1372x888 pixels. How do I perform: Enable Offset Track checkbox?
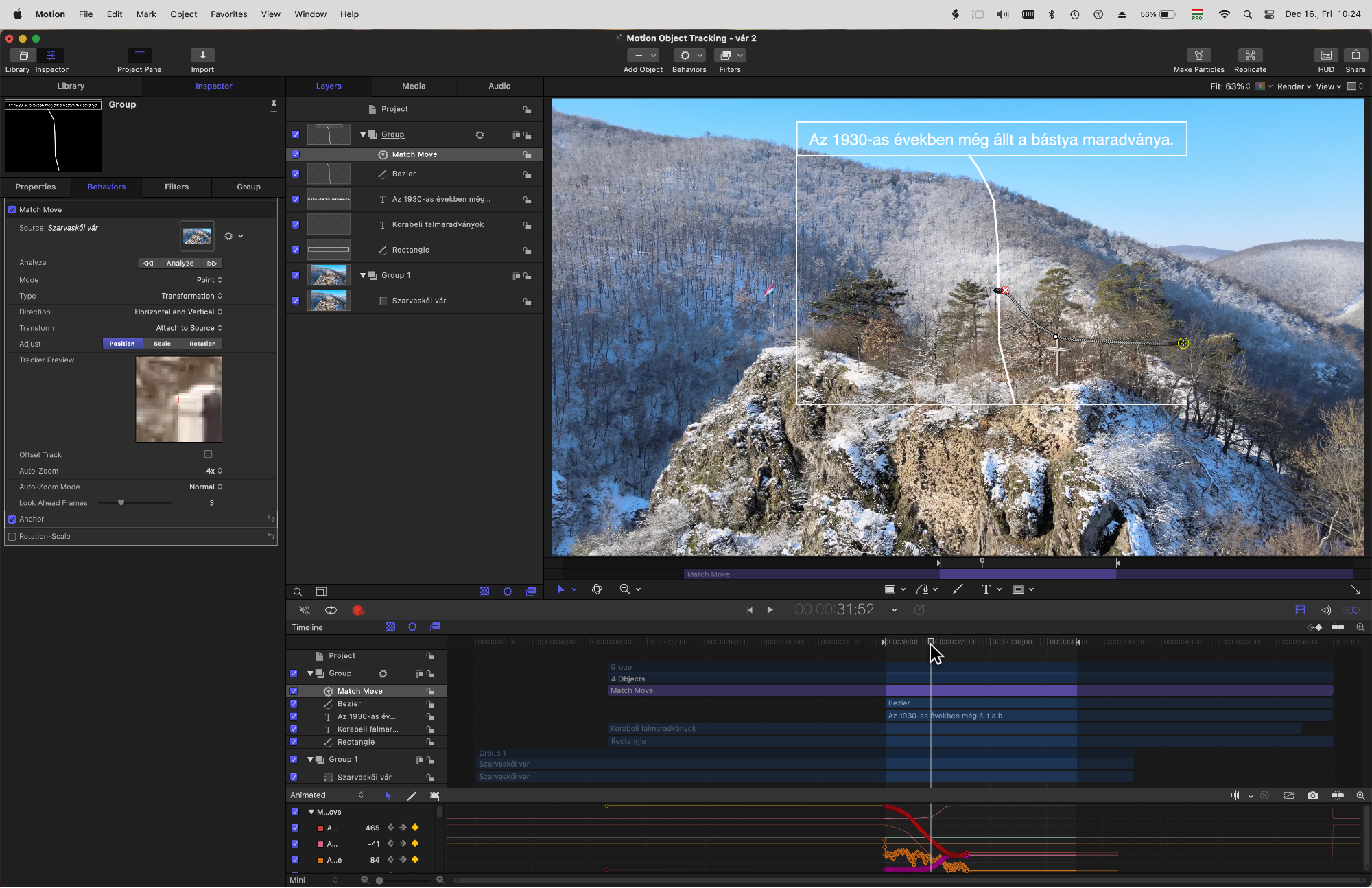tap(209, 454)
